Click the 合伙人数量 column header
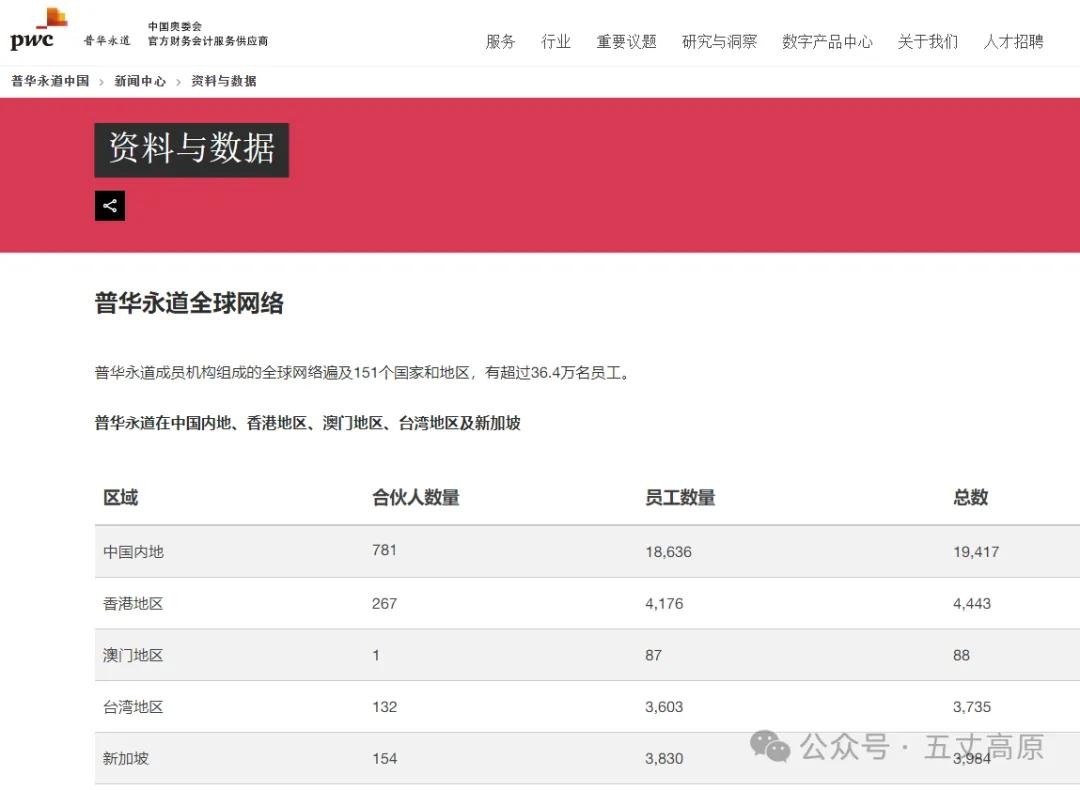The height and width of the screenshot is (790, 1080). point(415,497)
